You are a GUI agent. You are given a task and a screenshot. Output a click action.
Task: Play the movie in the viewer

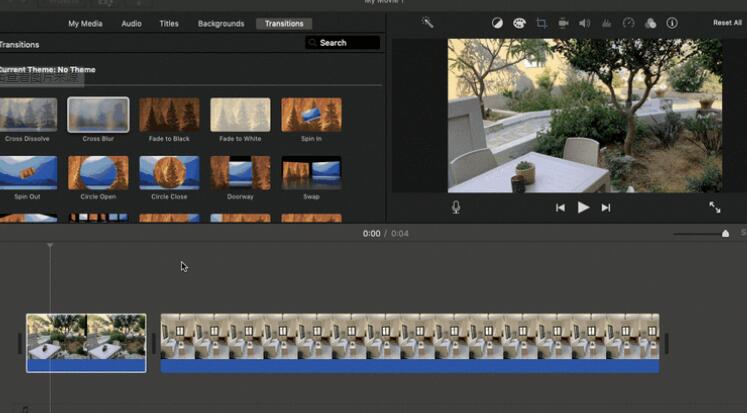tap(583, 207)
